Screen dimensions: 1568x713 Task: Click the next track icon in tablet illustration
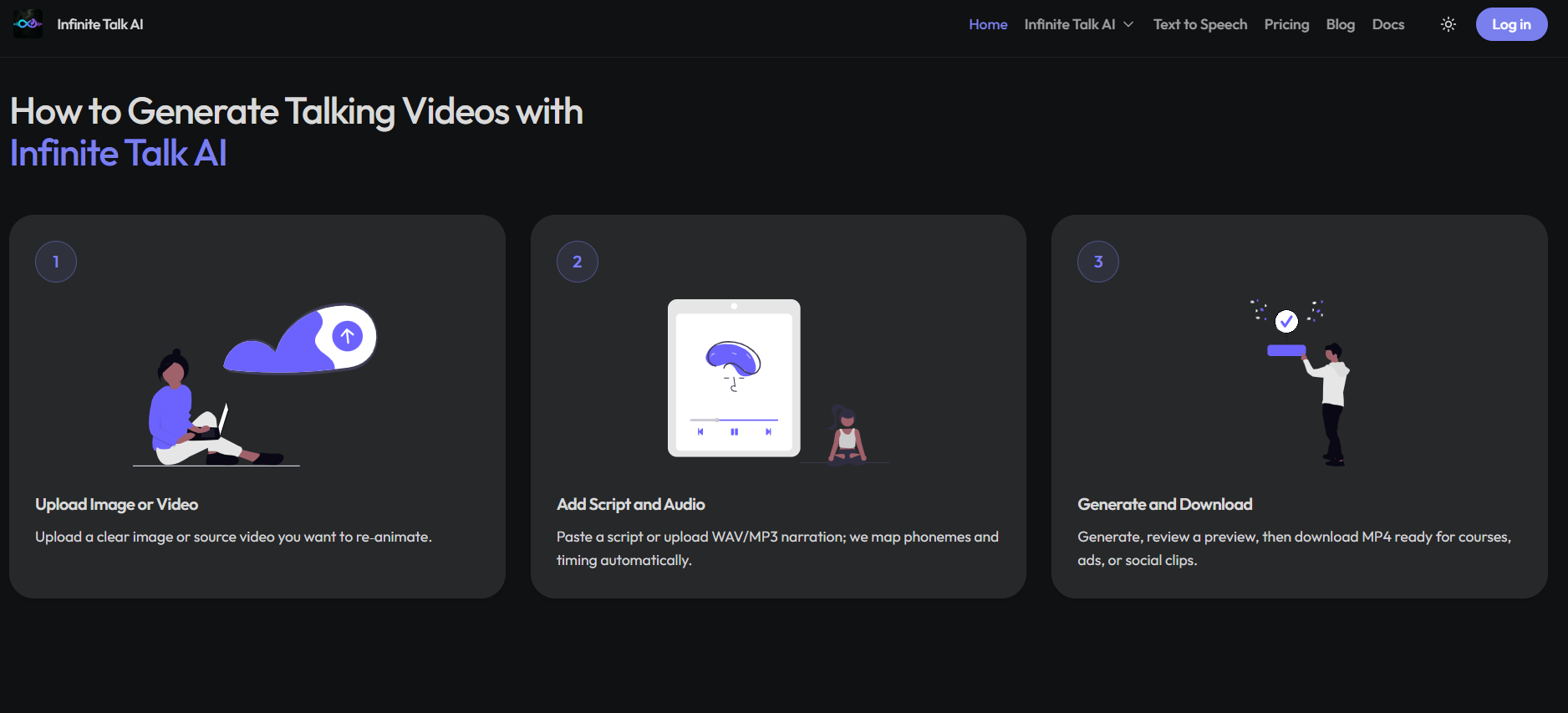click(x=768, y=432)
